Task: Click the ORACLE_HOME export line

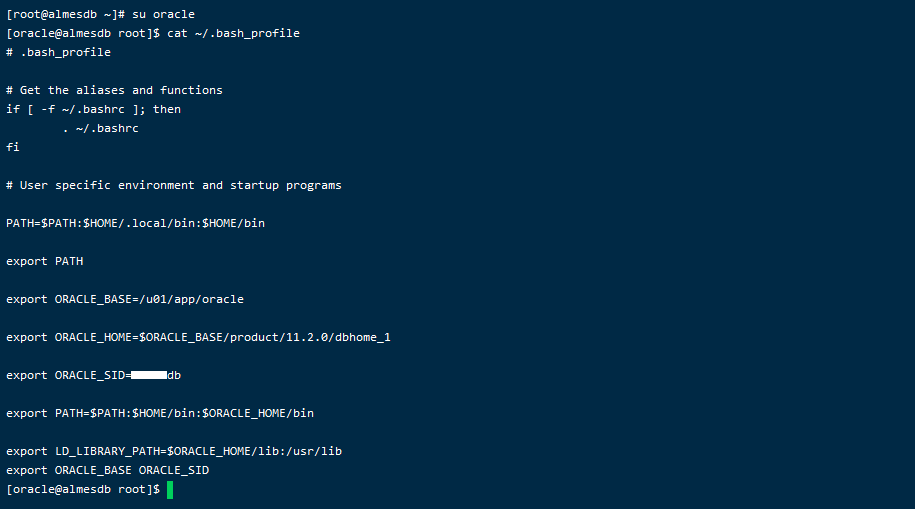Action: (198, 337)
